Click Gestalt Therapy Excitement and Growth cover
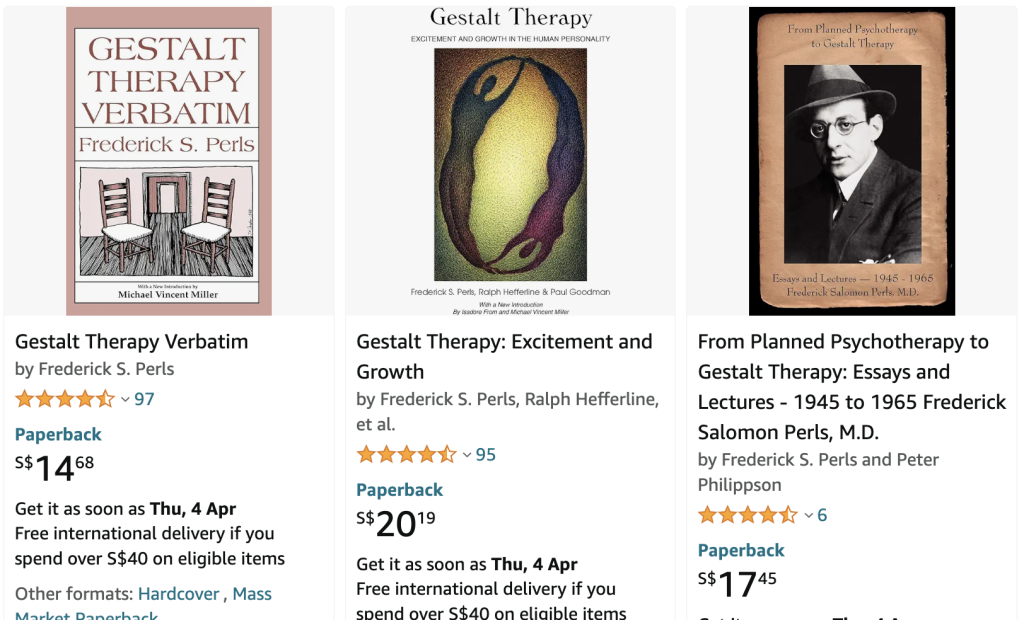The width and height of the screenshot is (1024, 620). (x=510, y=161)
